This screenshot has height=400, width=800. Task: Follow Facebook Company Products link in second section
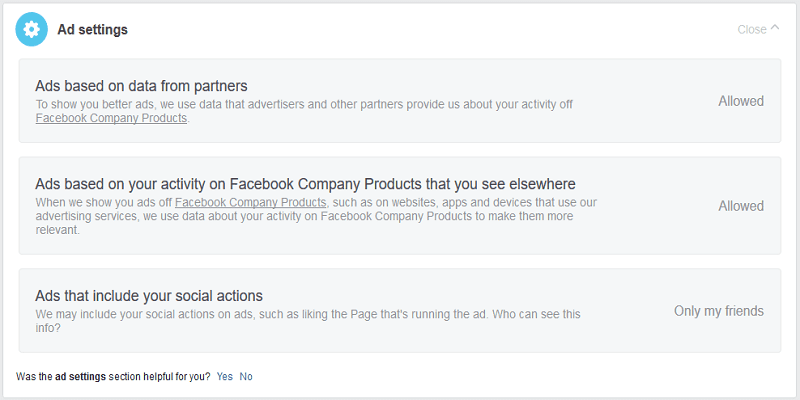click(251, 203)
